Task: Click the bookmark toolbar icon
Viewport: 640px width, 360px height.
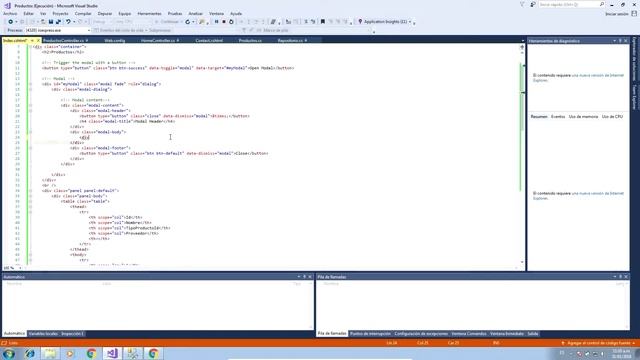Action: [x=322, y=22]
